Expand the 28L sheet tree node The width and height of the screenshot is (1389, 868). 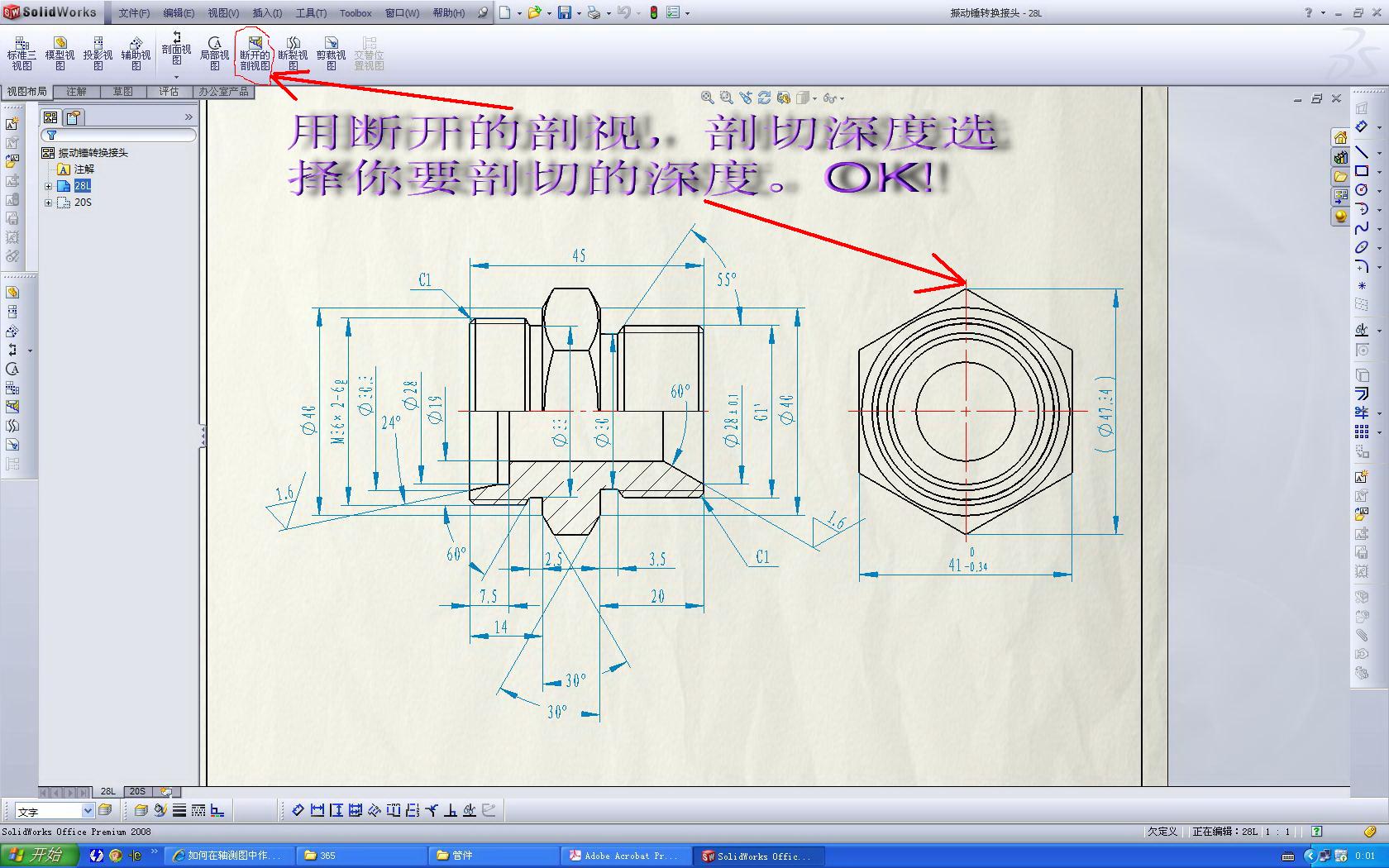[x=48, y=186]
